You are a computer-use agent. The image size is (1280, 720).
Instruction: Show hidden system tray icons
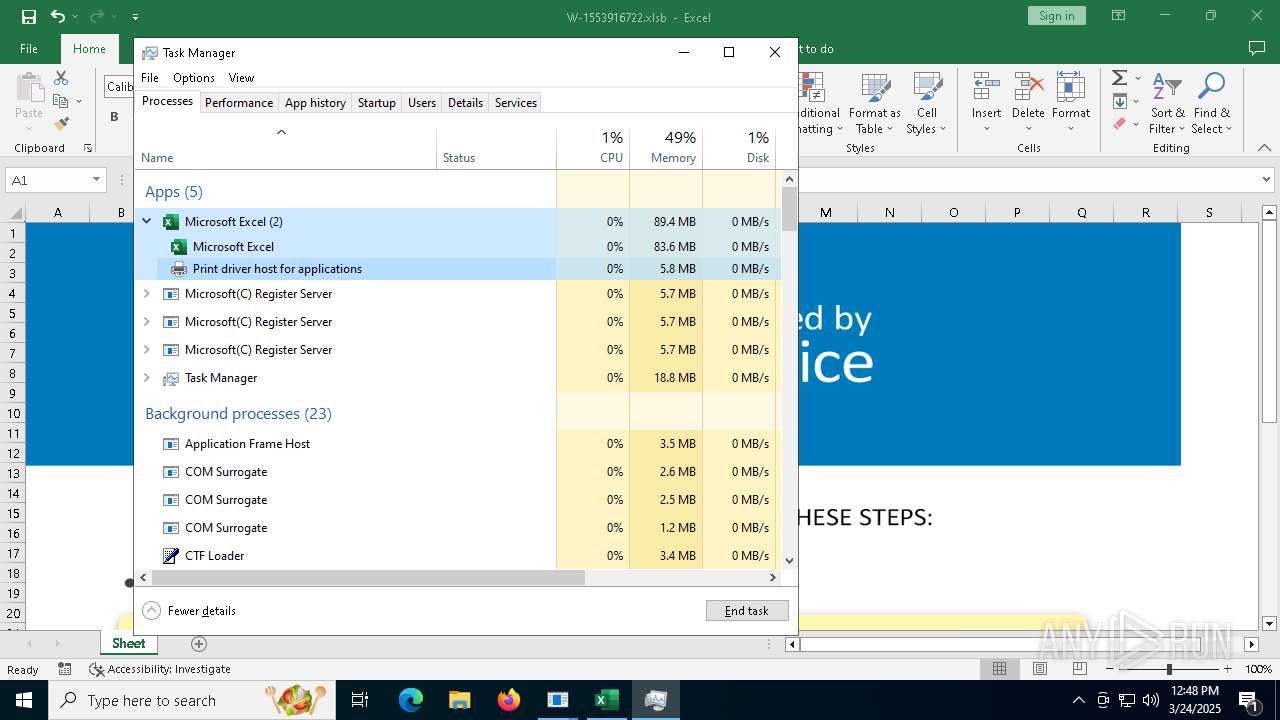tap(1078, 700)
